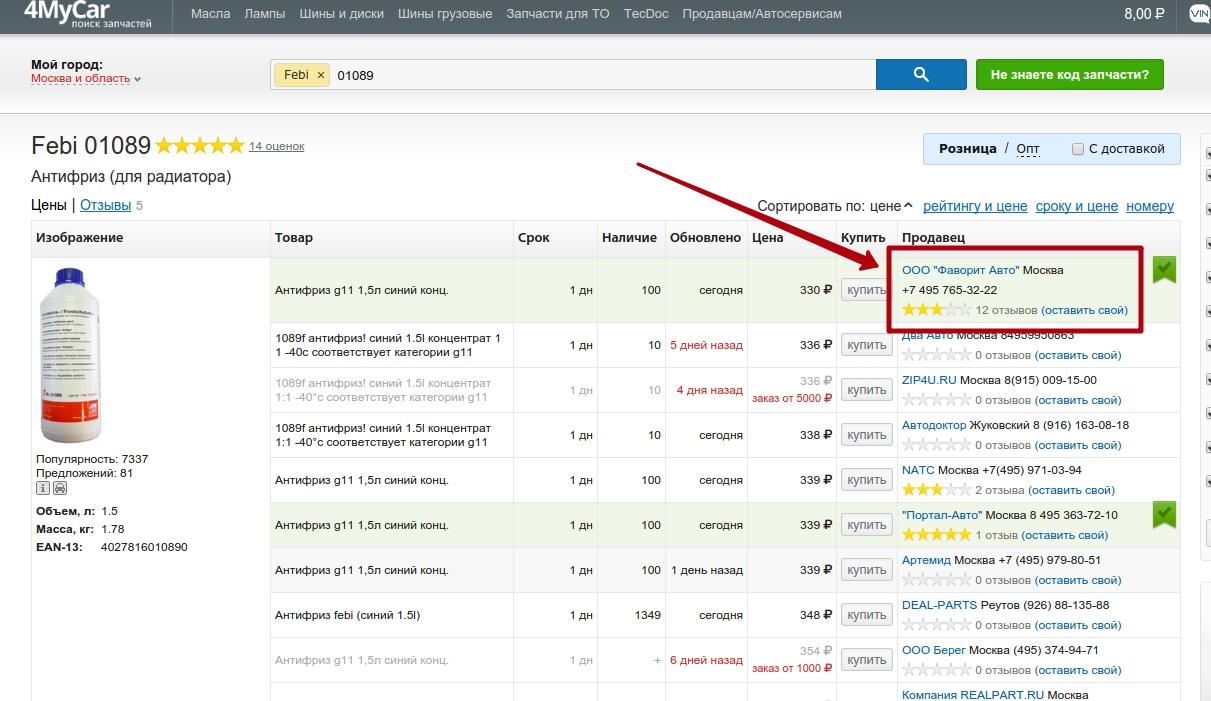Buy from ООО Берег offer
This screenshot has height=701, width=1211.
click(865, 660)
